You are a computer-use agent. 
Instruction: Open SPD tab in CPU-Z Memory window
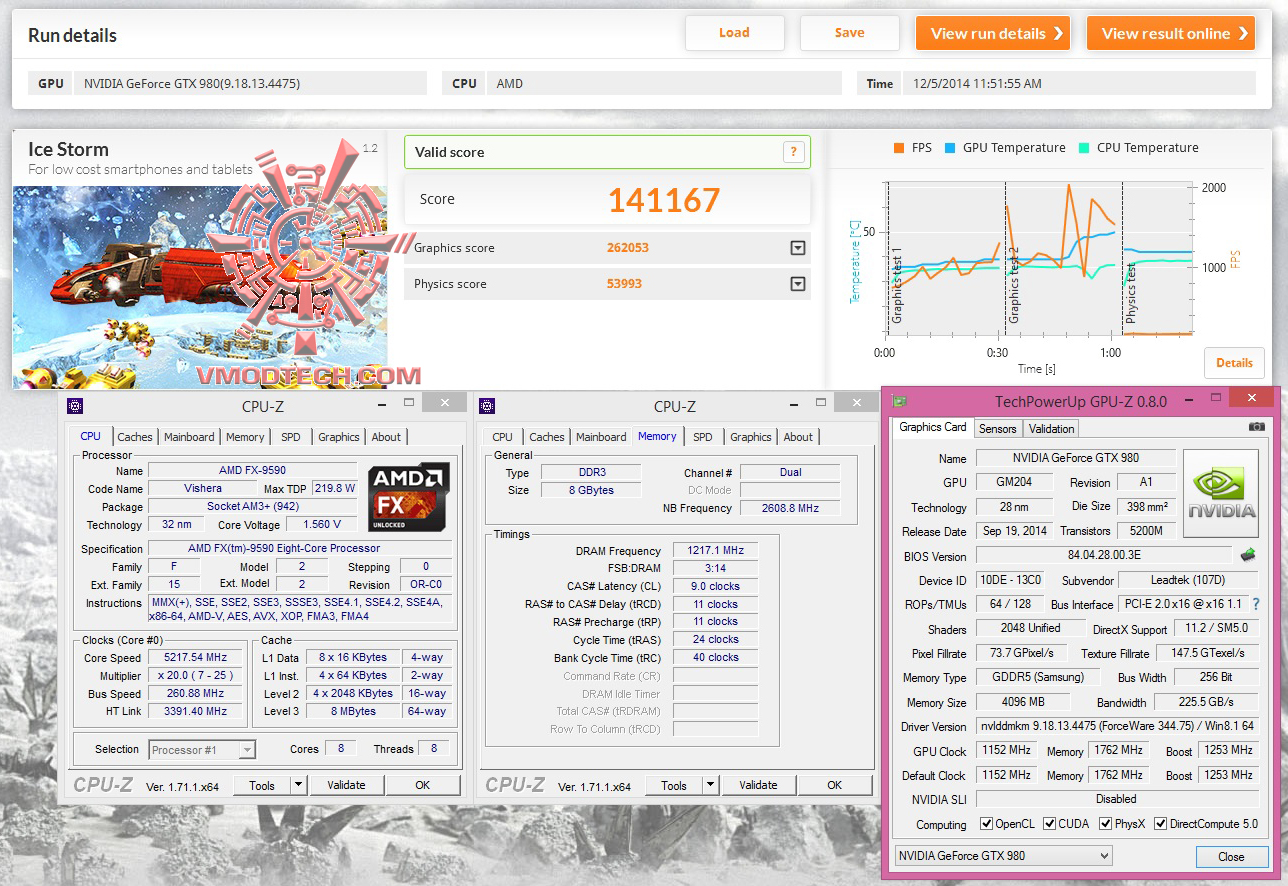[x=703, y=437]
